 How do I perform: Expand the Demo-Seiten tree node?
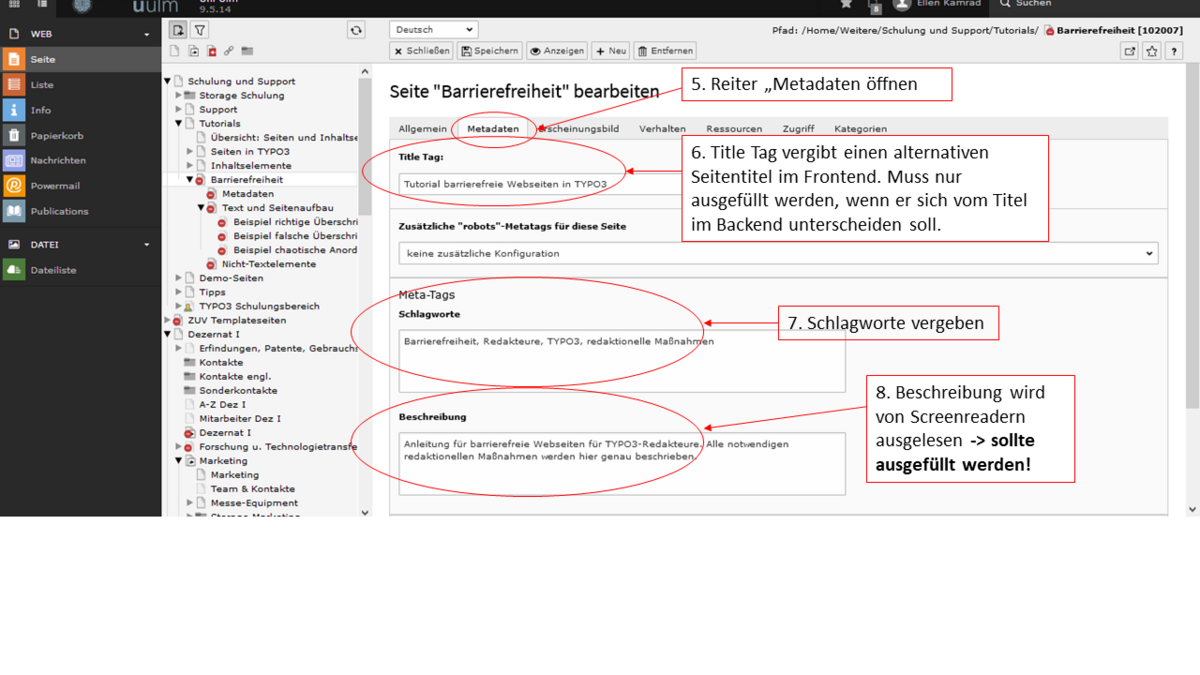[178, 277]
